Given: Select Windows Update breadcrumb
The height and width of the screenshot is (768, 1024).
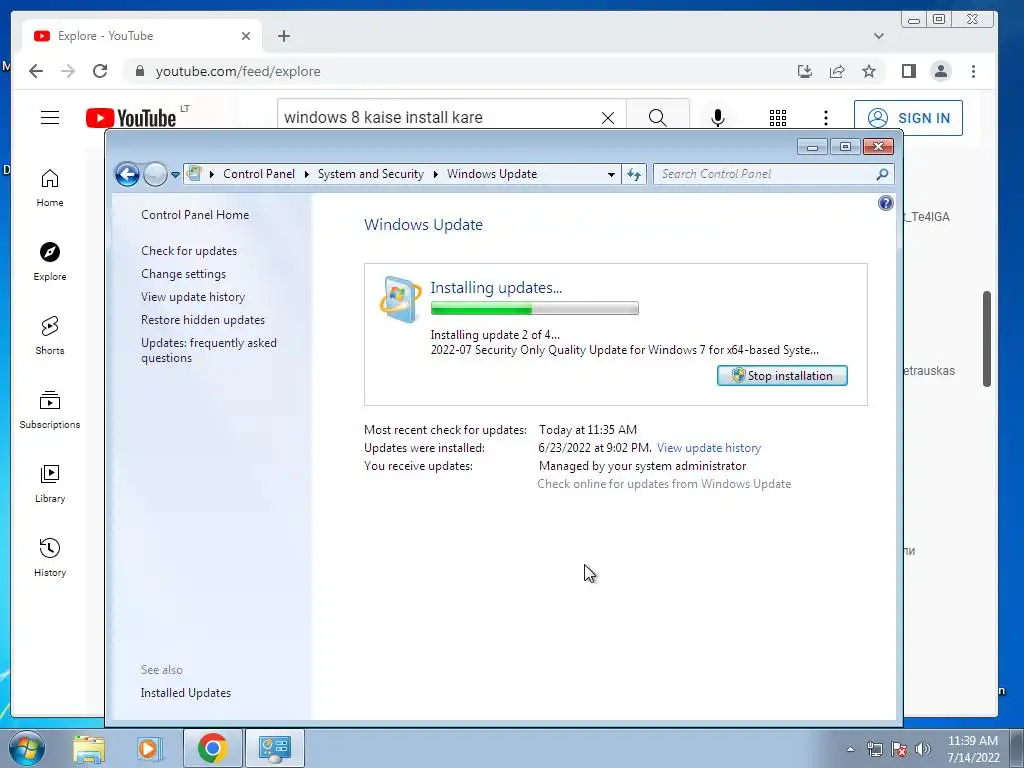Looking at the screenshot, I should click(492, 174).
